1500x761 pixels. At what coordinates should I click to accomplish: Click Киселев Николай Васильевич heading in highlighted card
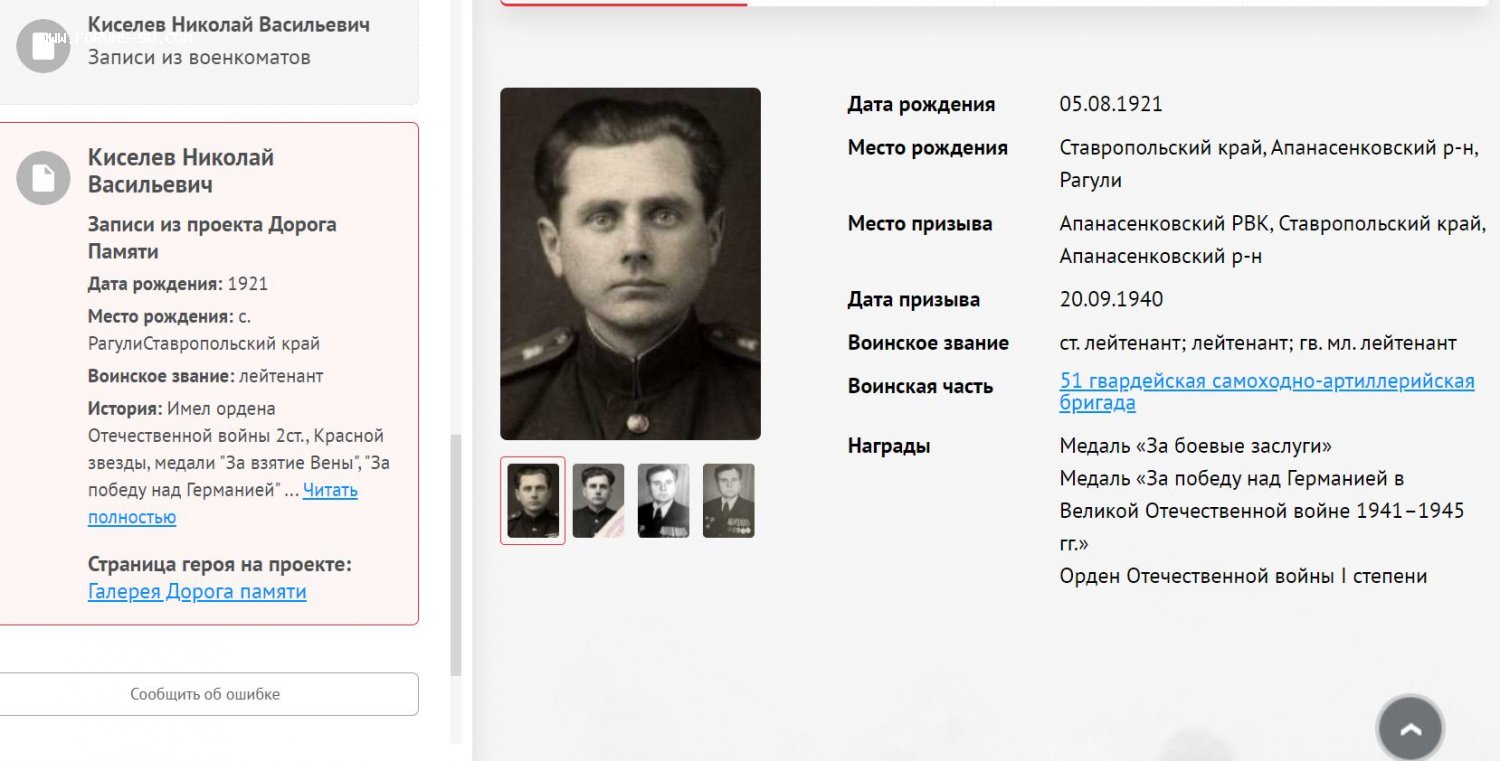point(181,171)
